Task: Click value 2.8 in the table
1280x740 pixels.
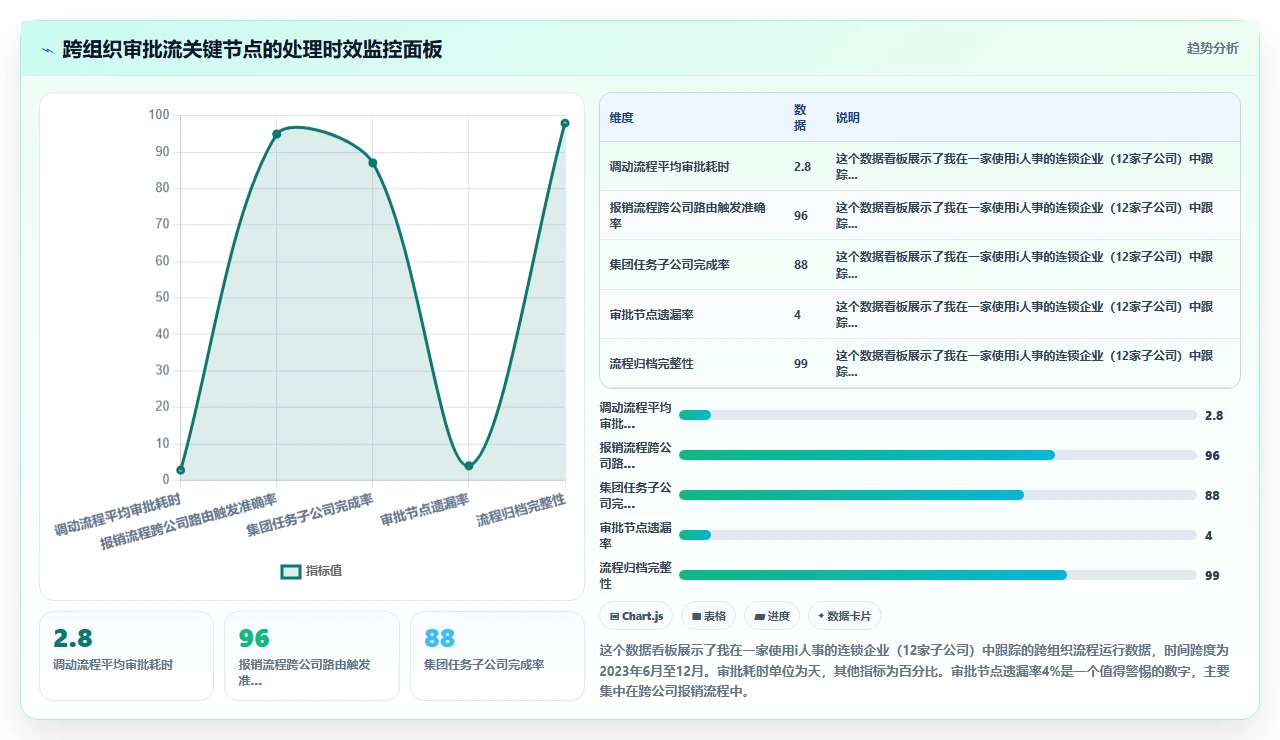Action: pyautogui.click(x=802, y=167)
